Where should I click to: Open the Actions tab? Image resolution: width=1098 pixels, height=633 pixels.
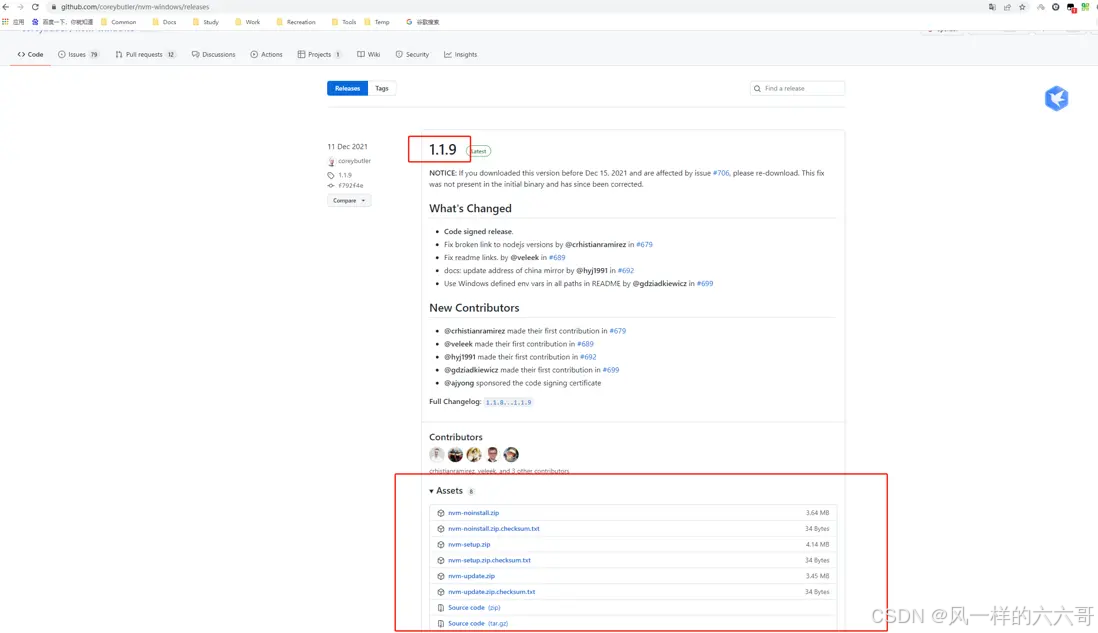point(266,54)
